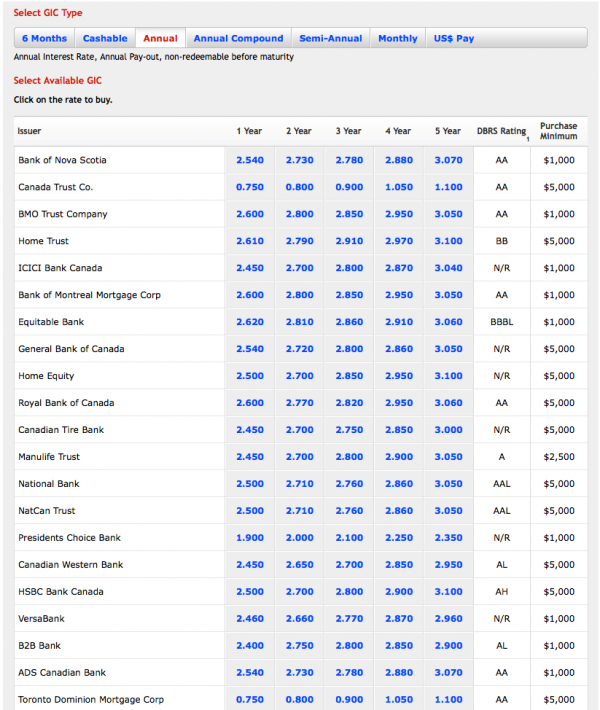600x710 pixels.
Task: Buy Bank of Montreal Mortgage Corp 2 Year rate
Action: click(300, 295)
